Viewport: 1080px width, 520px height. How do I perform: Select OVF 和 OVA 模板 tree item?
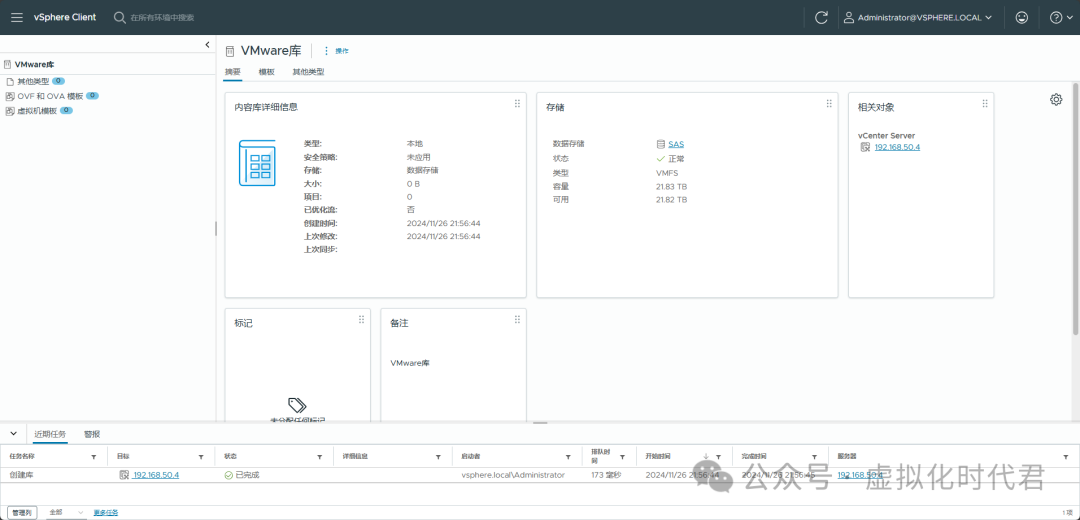tap(50, 96)
